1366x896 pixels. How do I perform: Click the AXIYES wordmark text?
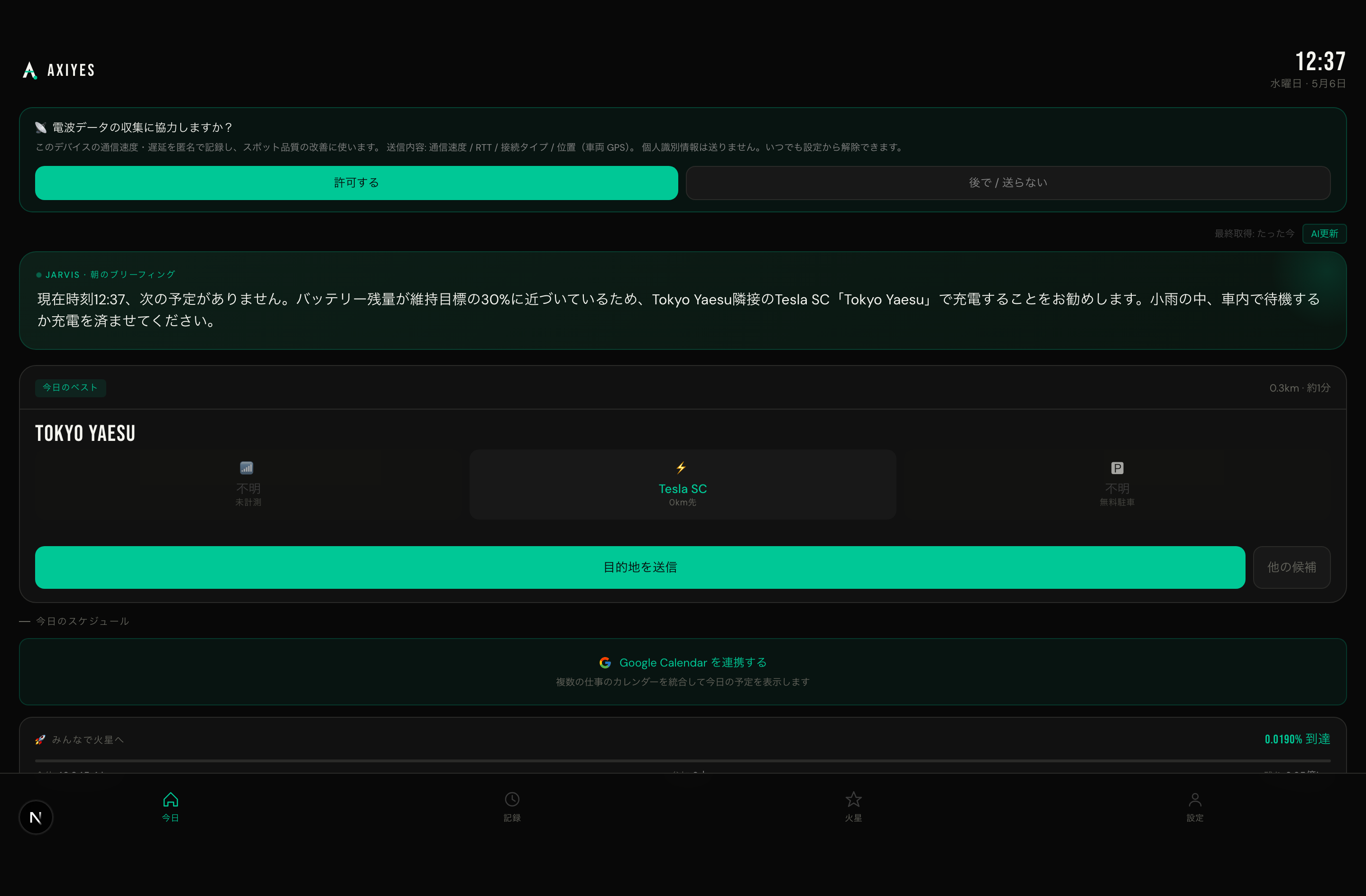tap(71, 71)
